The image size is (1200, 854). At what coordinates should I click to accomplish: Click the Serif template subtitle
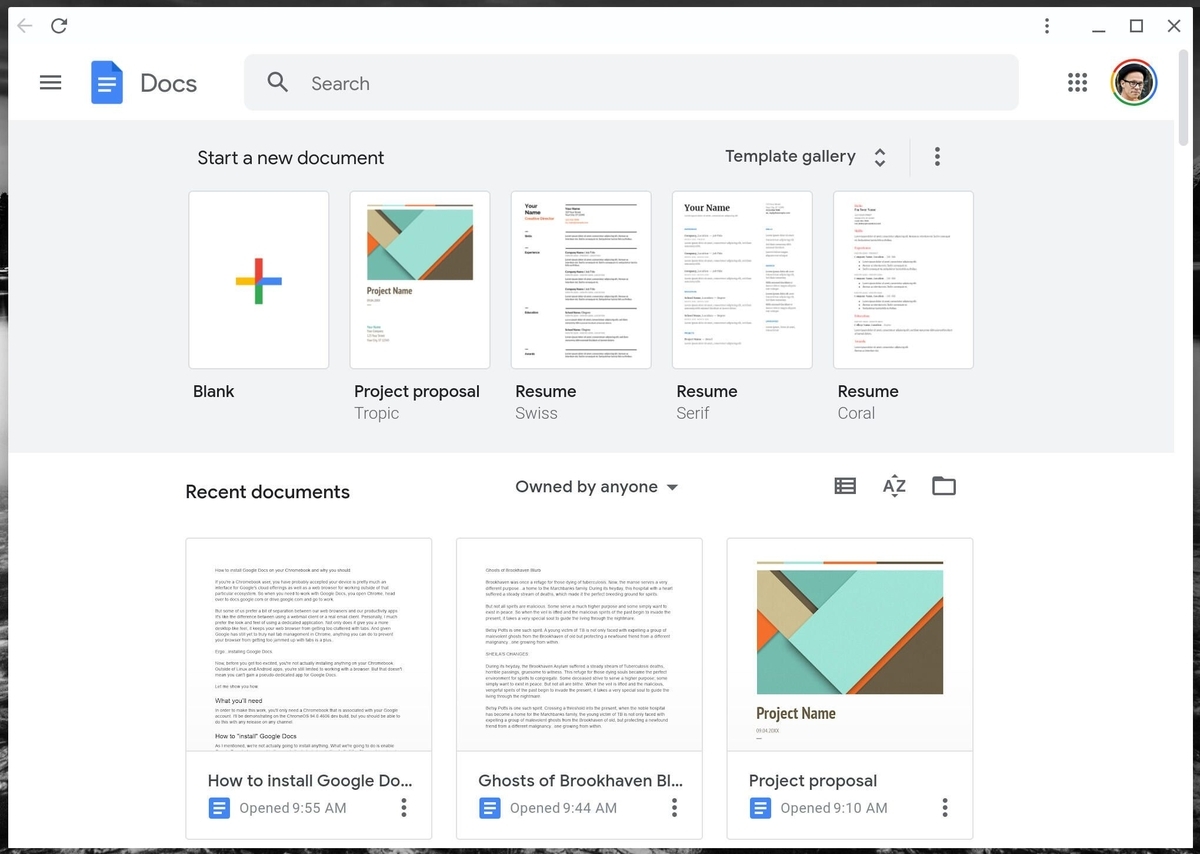(x=693, y=413)
